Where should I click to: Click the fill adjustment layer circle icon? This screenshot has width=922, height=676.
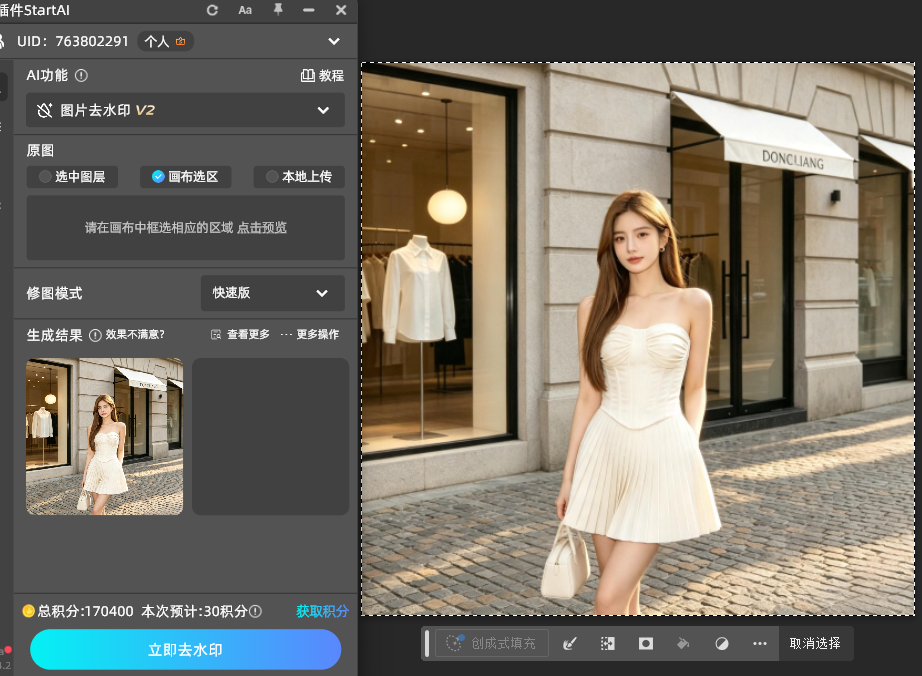721,644
